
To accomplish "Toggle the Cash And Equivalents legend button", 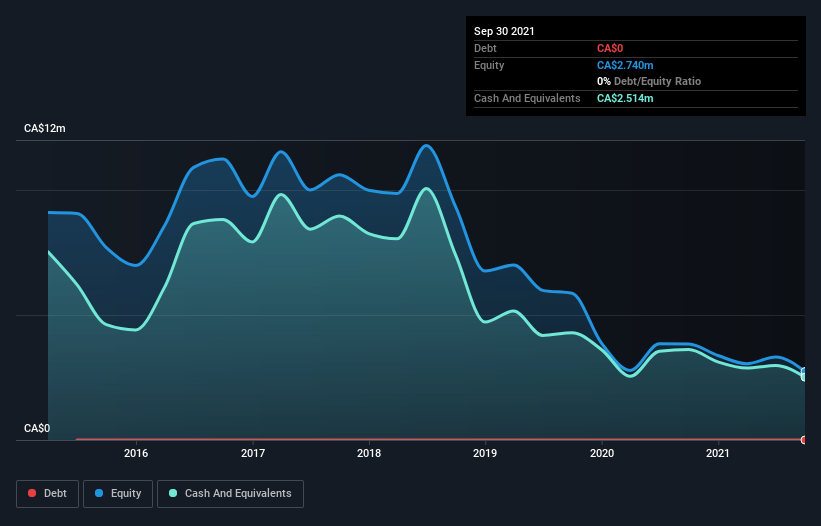I will [x=230, y=494].
